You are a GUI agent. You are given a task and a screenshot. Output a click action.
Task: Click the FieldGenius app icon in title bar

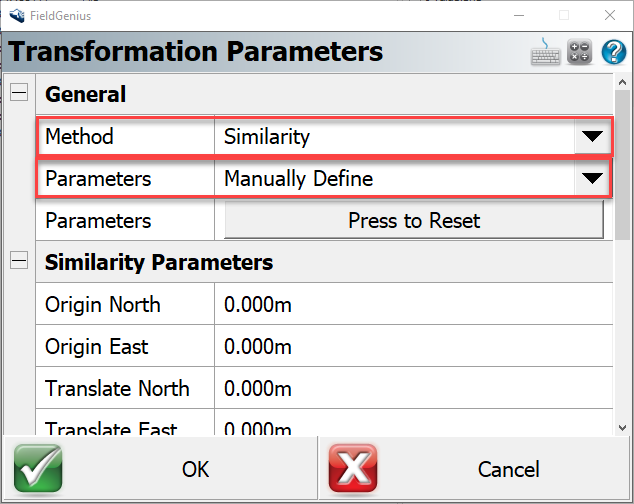tap(15, 15)
